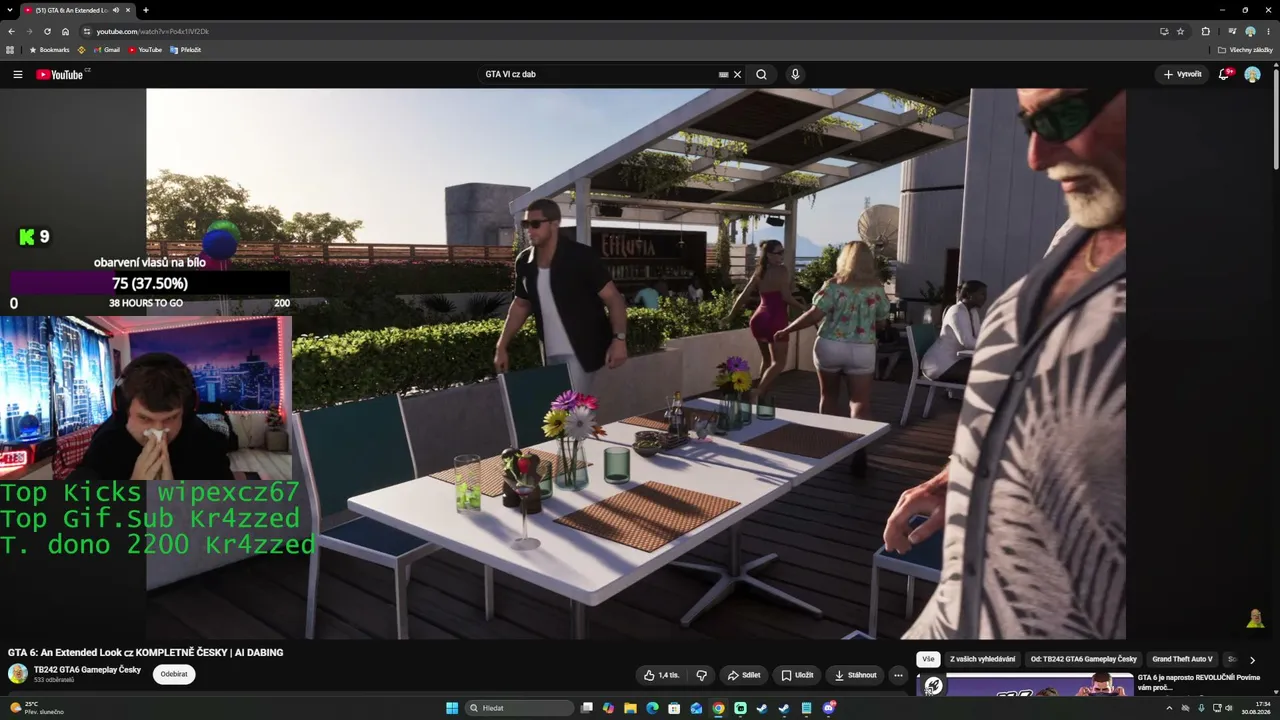Open the taskbar clock and date
The width and height of the screenshot is (1280, 720).
tap(1256, 708)
